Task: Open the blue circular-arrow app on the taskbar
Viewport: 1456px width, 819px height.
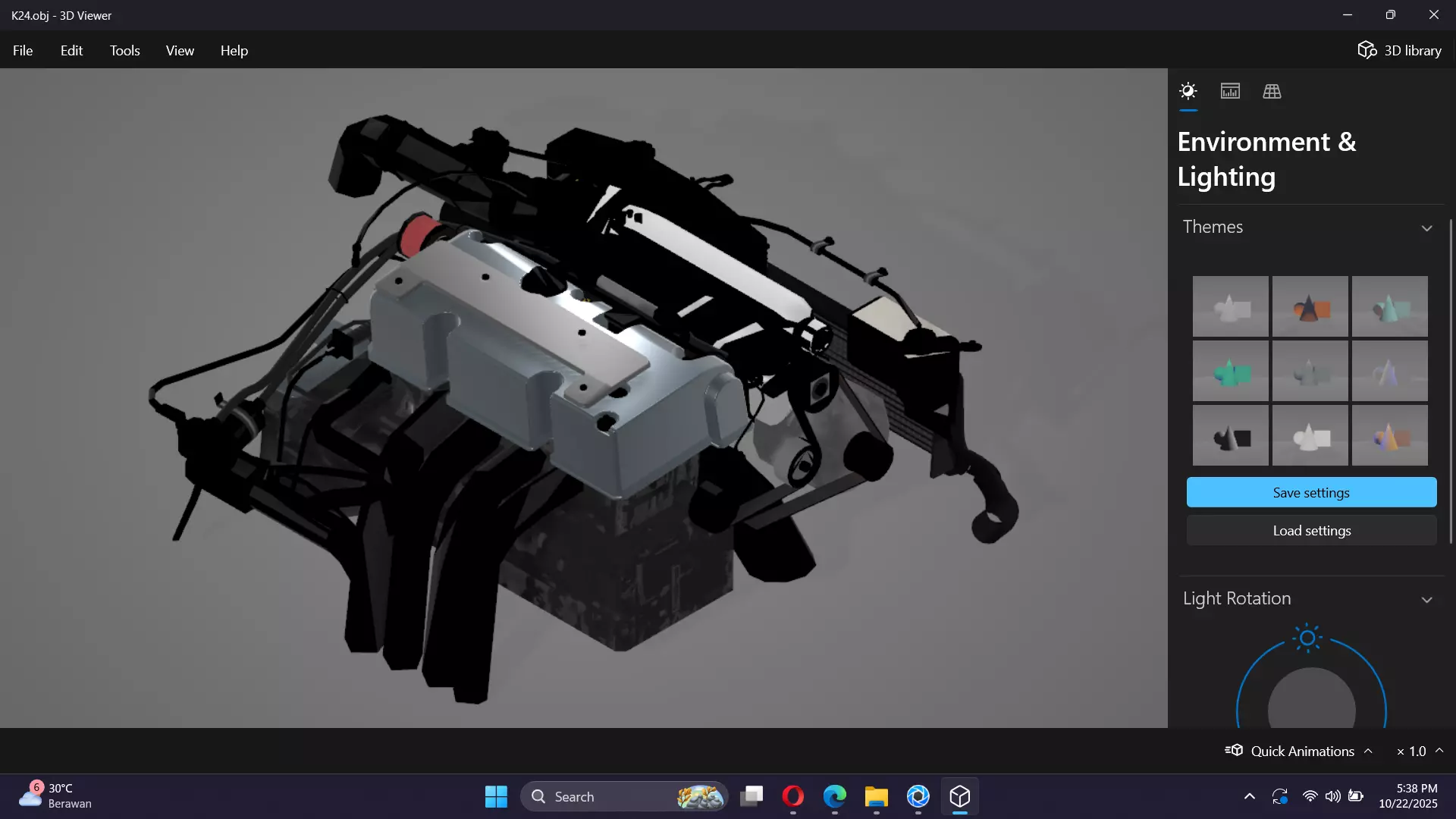Action: tap(918, 796)
